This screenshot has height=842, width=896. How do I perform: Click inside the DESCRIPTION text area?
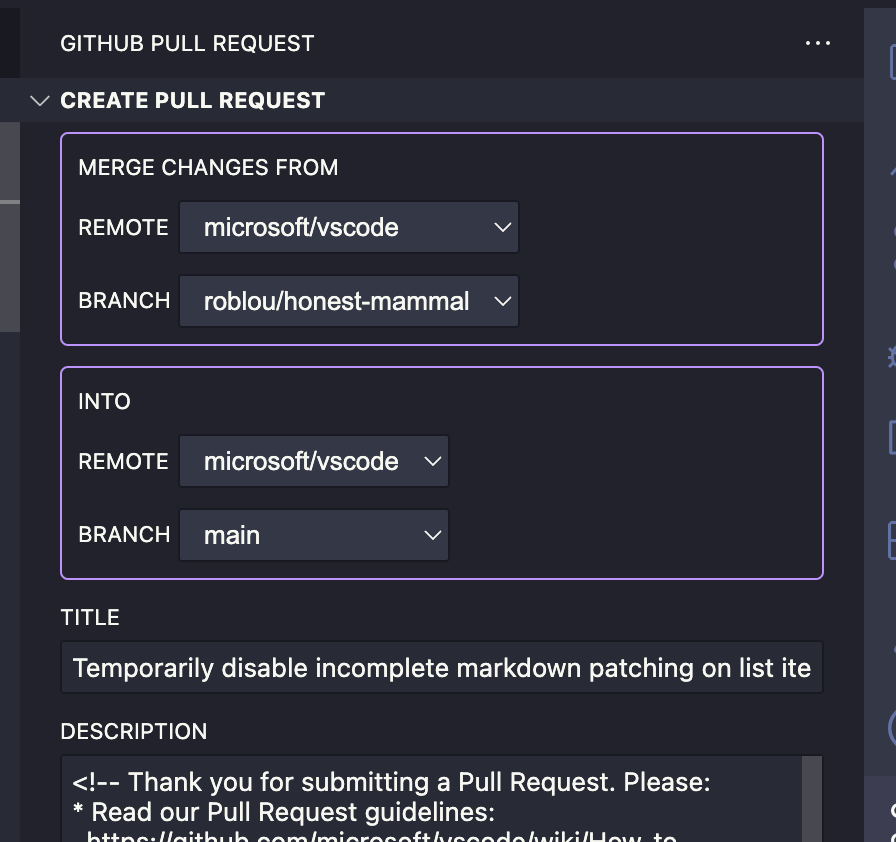430,790
